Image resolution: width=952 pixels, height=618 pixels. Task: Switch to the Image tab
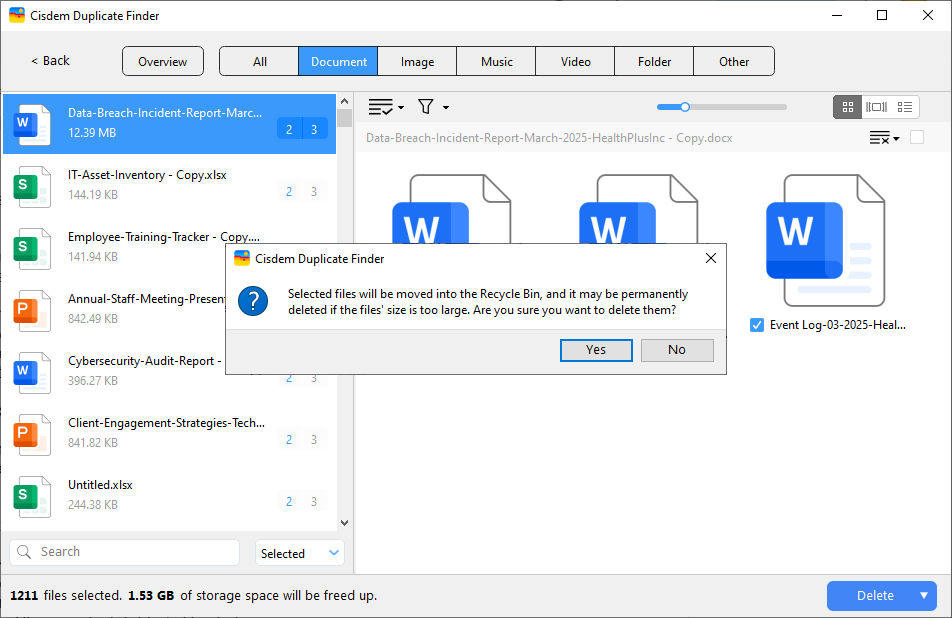pyautogui.click(x=416, y=61)
